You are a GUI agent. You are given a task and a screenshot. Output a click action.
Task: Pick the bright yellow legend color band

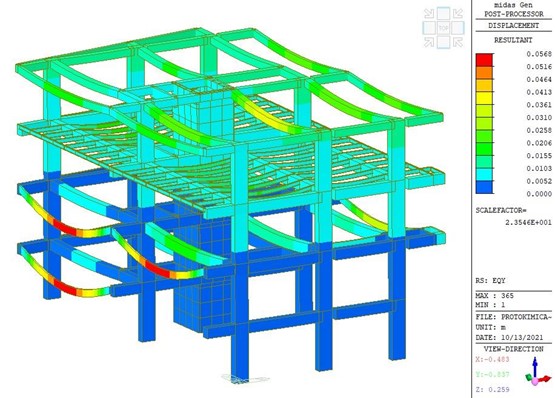click(484, 98)
